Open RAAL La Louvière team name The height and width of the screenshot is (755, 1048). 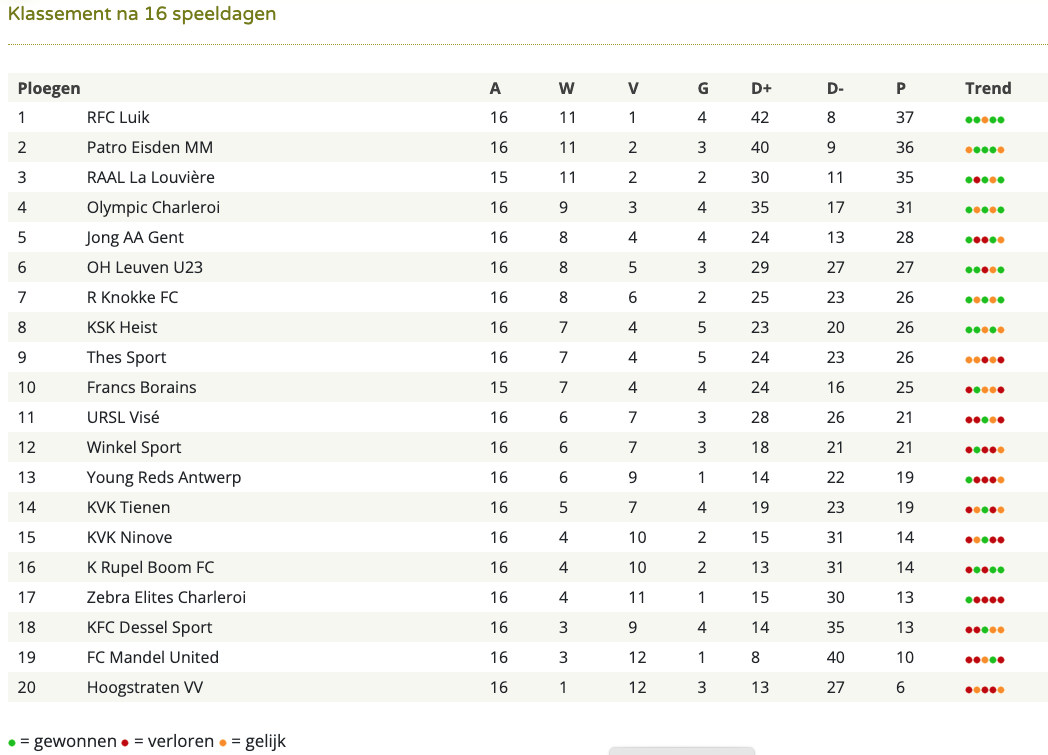[x=150, y=177]
